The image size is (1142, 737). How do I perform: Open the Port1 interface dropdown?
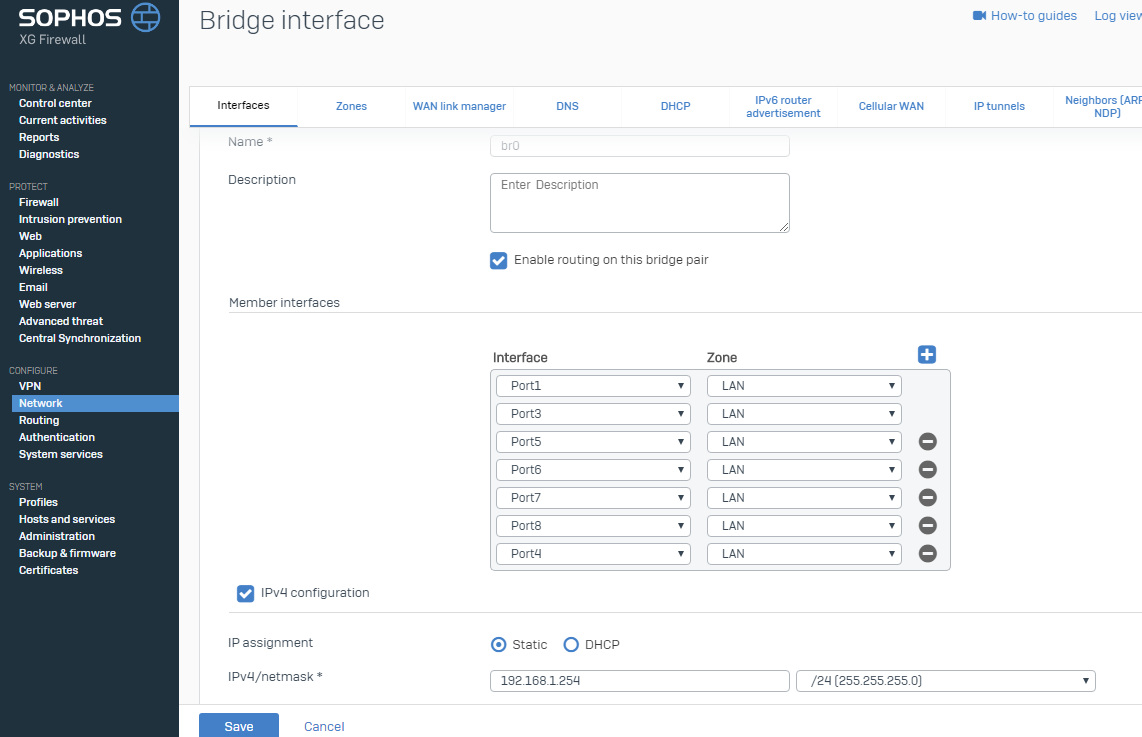pos(593,386)
